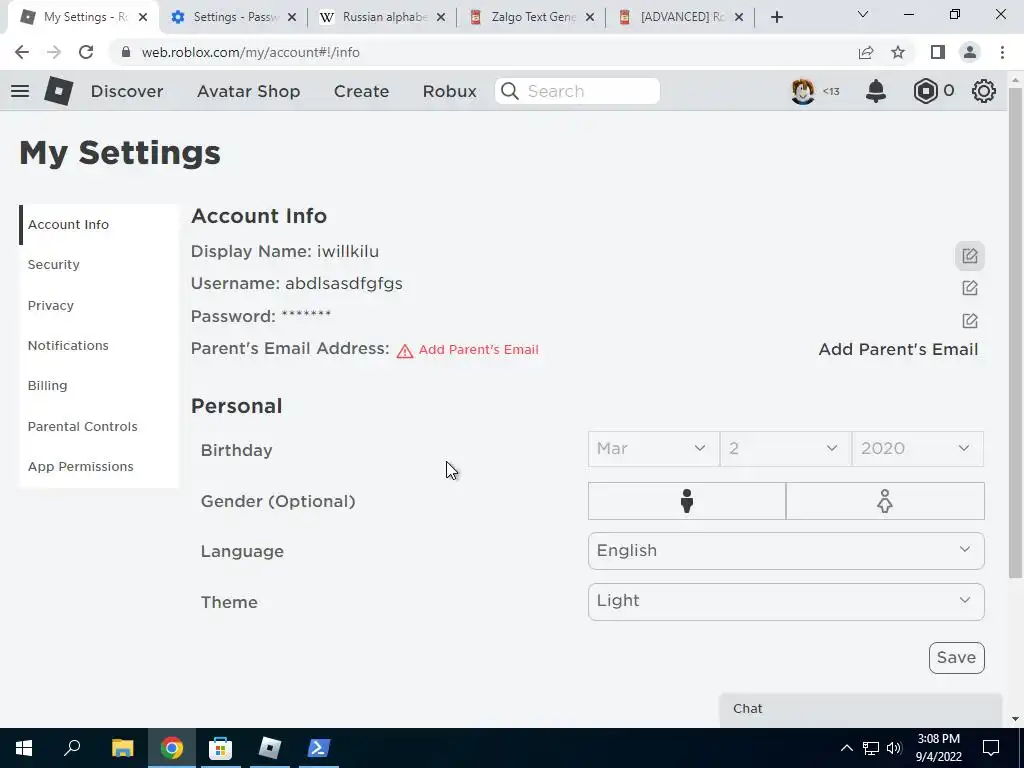Open the tab search chevron
Screen dimensions: 1024x768
863,14
